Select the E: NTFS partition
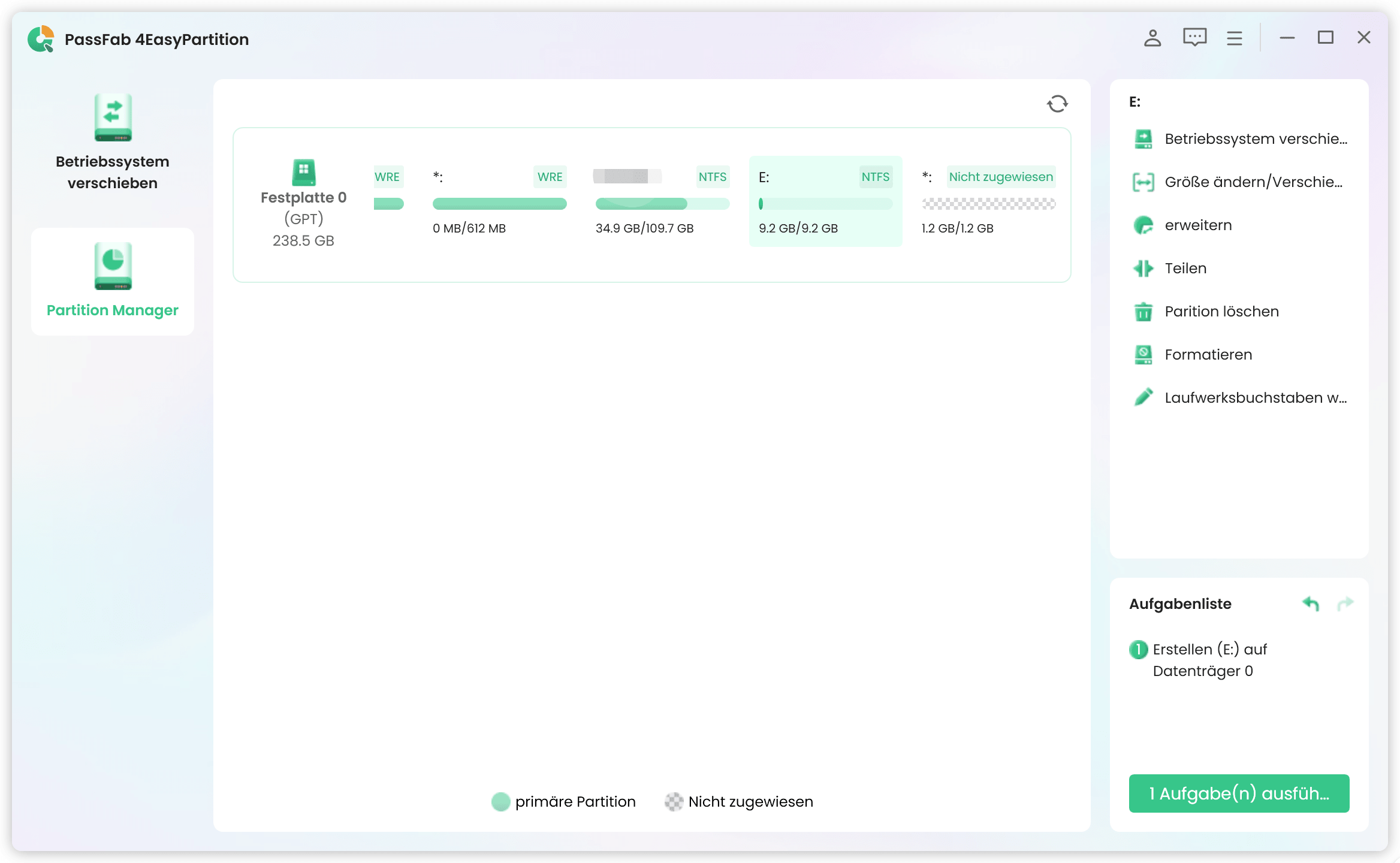The width and height of the screenshot is (1400, 863). point(825,201)
